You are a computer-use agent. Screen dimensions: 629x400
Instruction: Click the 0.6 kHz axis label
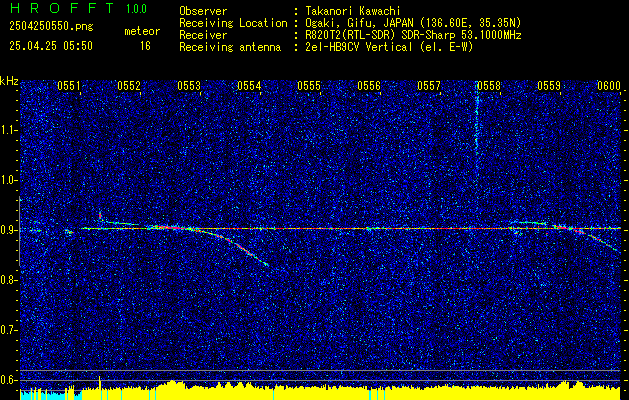tap(8, 380)
